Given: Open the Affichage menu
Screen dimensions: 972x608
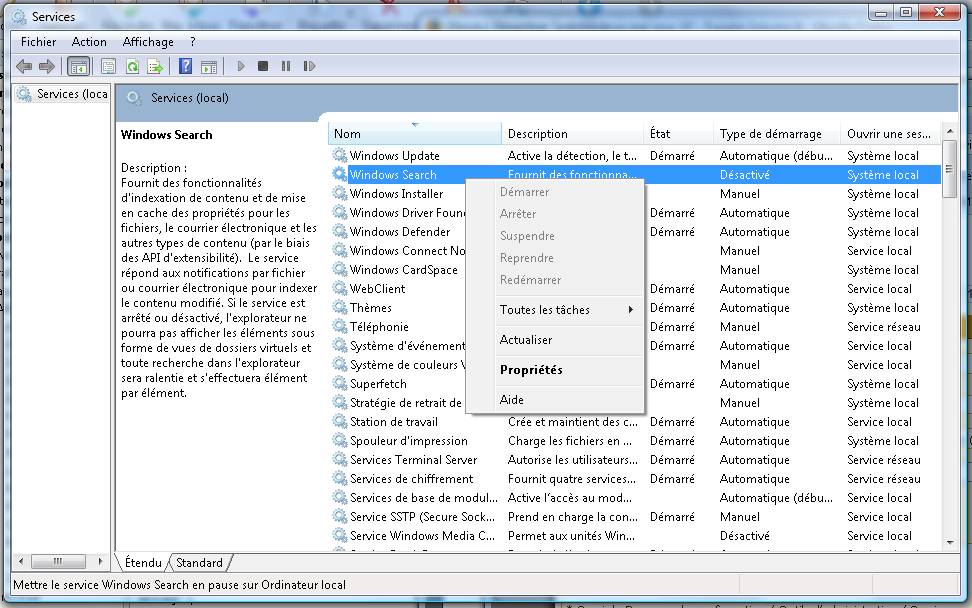Looking at the screenshot, I should coord(148,42).
